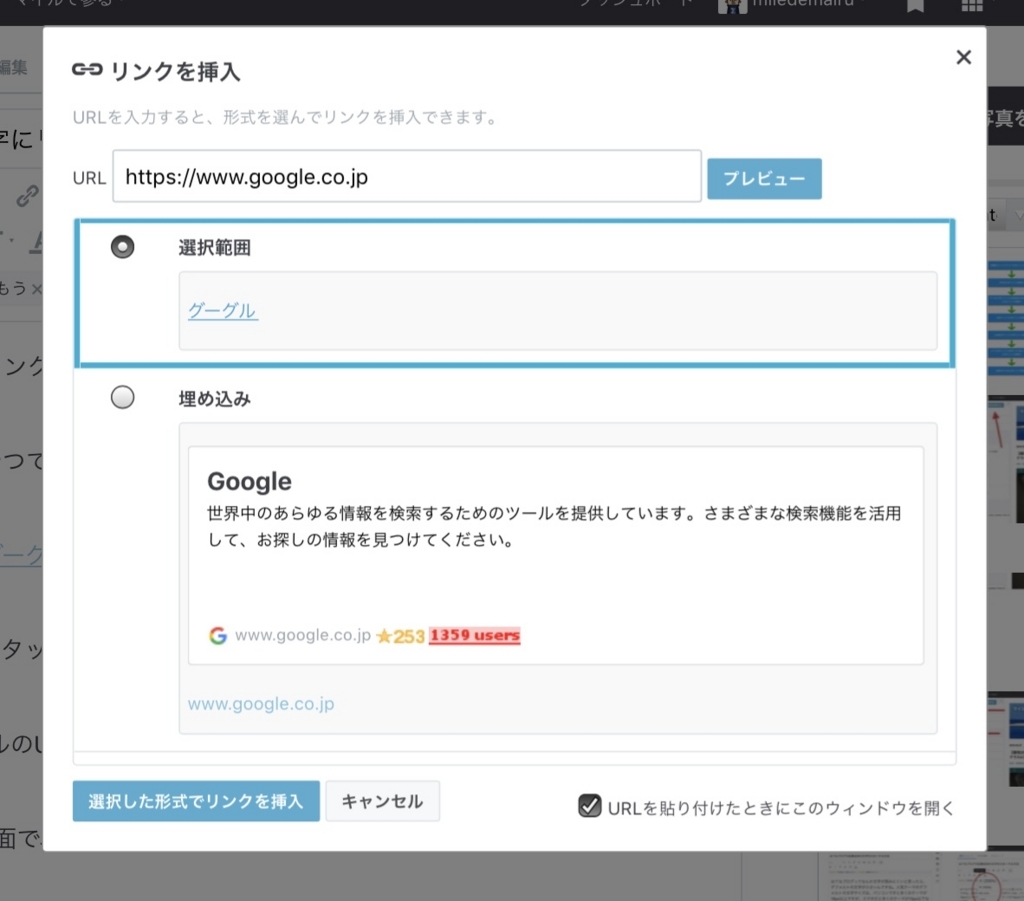Click the キャンセル button
The image size is (1024, 901).
tap(383, 801)
